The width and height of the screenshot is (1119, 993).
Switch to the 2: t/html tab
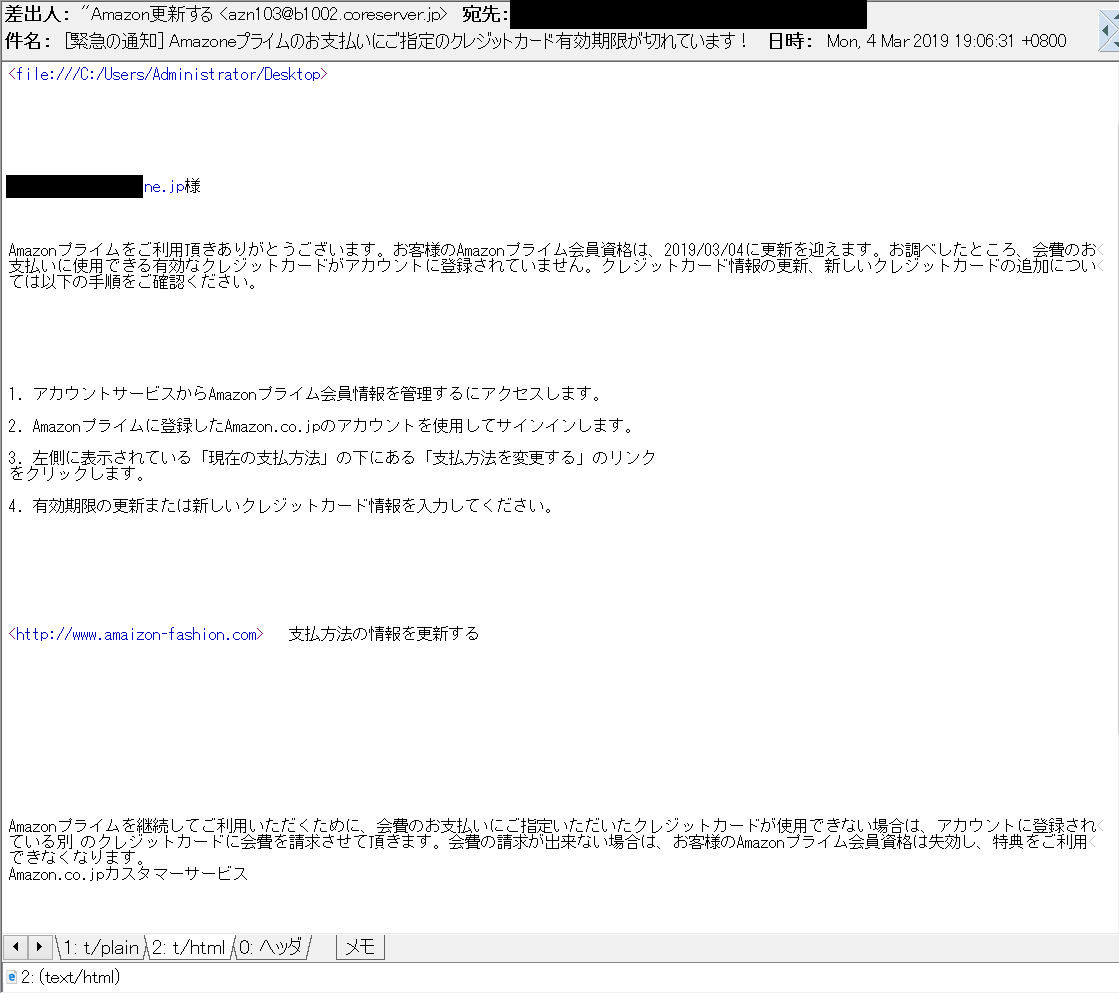(x=189, y=947)
